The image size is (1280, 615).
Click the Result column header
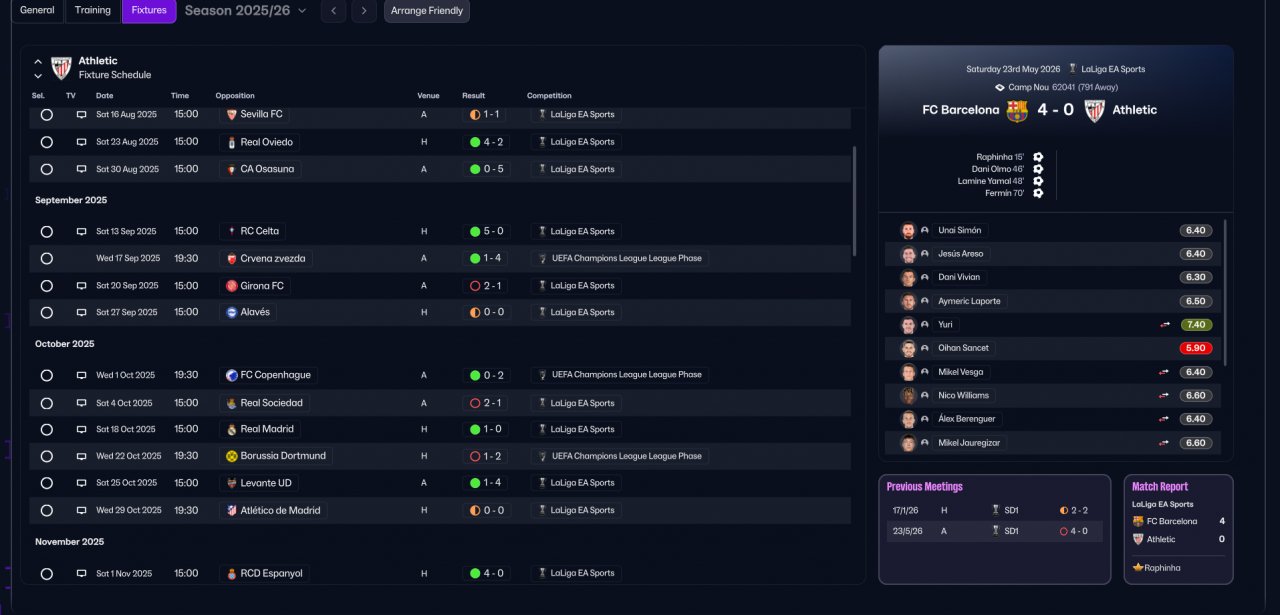473,96
